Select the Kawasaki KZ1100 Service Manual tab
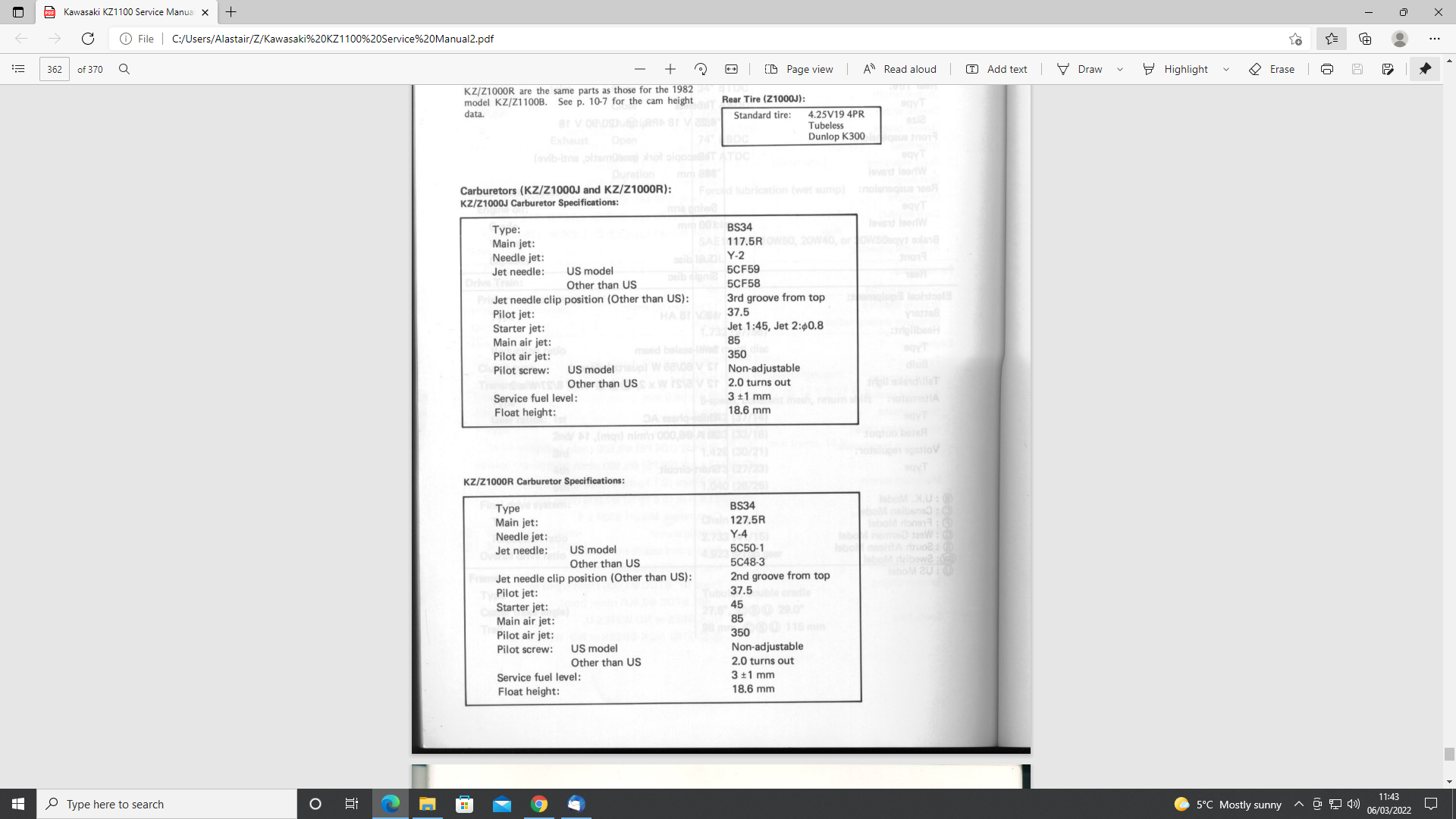 pos(127,12)
